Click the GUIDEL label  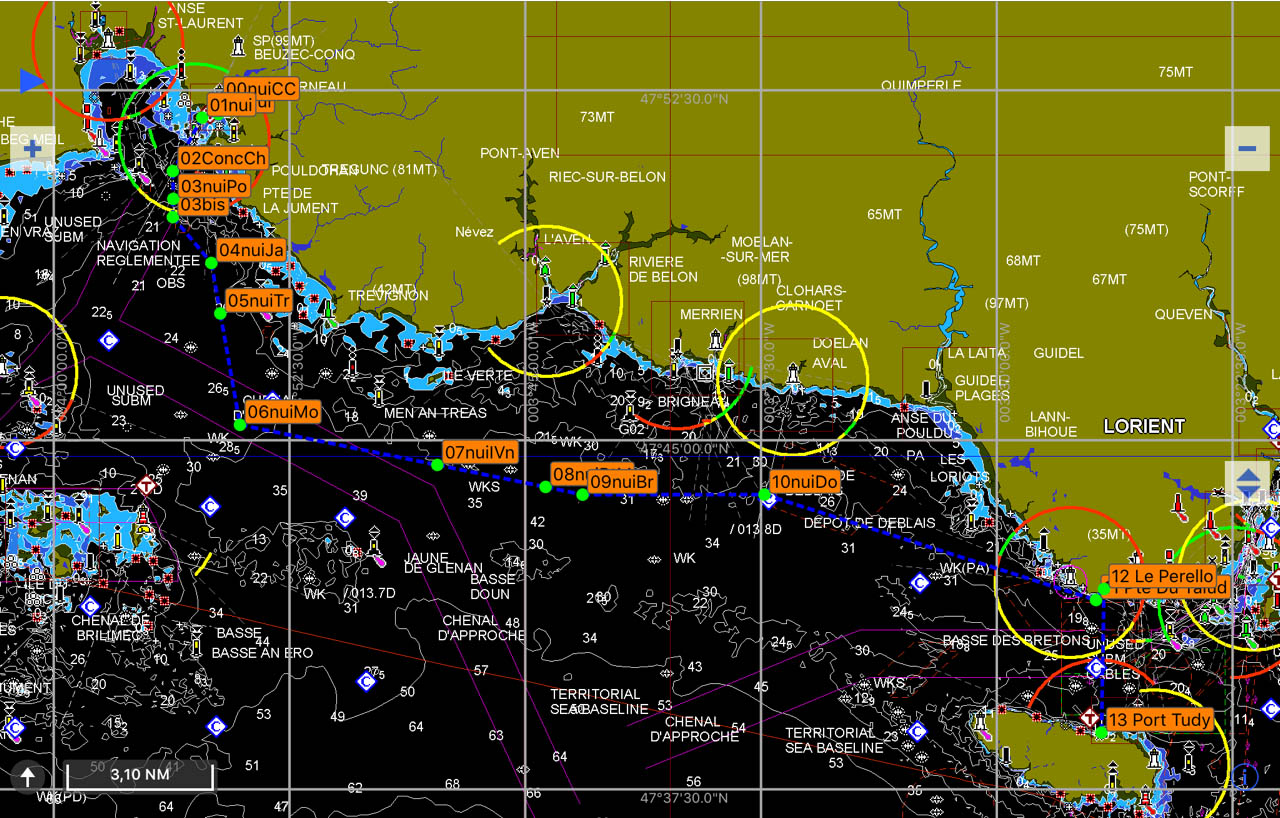coord(1058,353)
